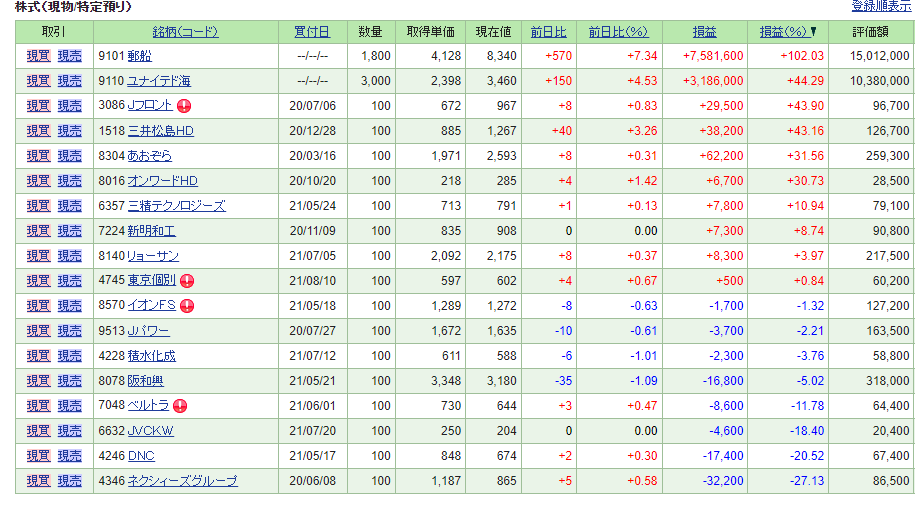Open the 積水化成 stock link
The width and height of the screenshot is (915, 507).
pos(151,356)
